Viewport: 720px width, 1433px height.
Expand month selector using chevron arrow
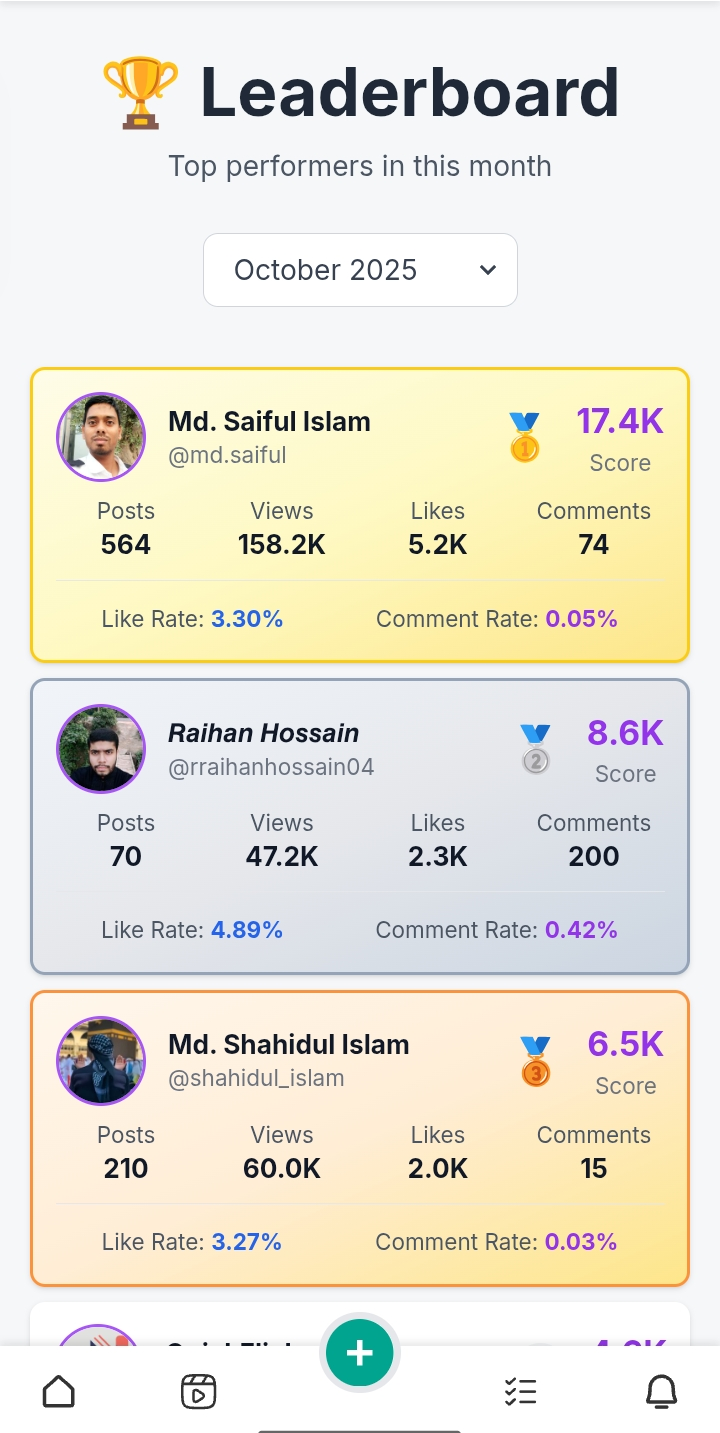tap(488, 270)
